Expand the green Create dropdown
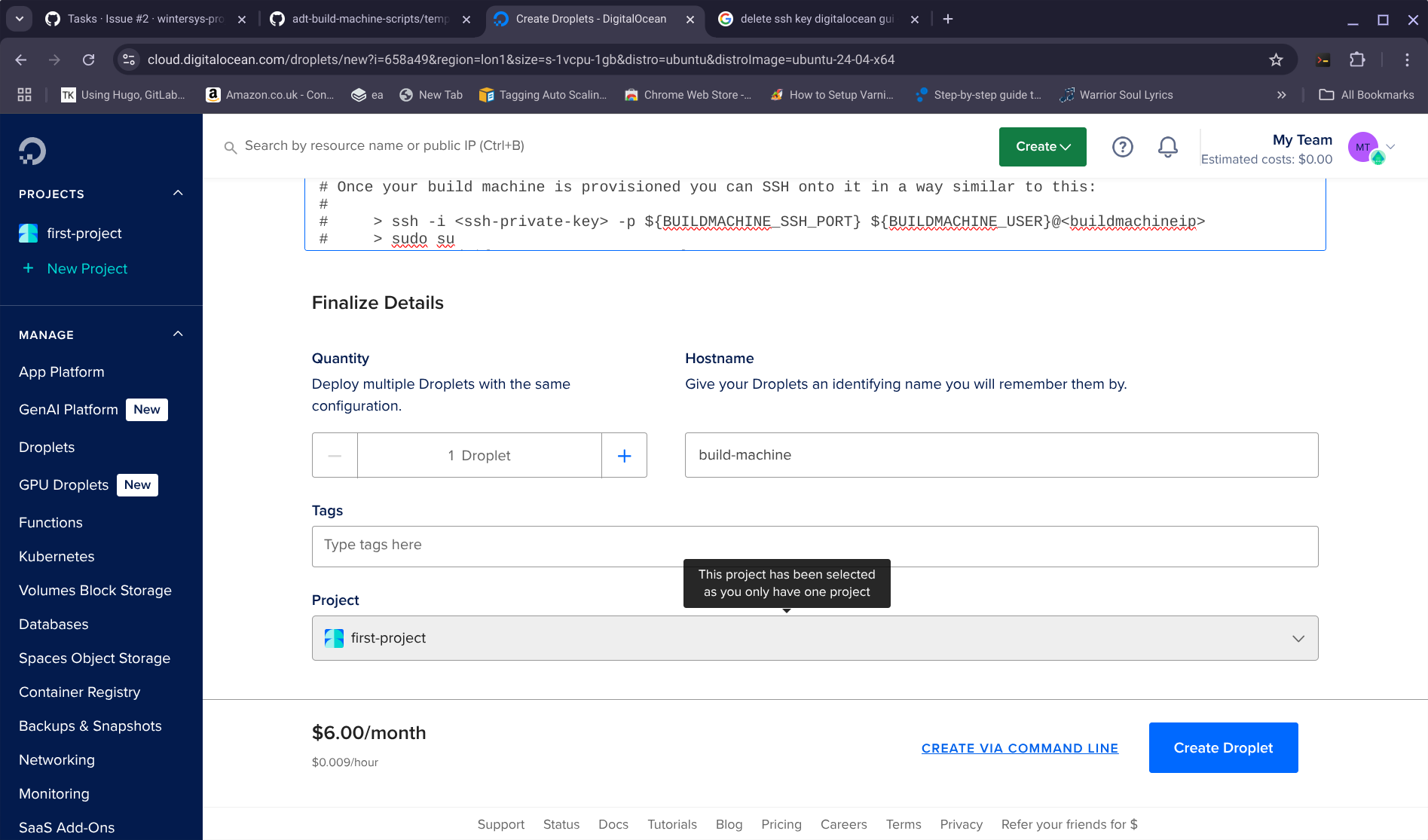The image size is (1428, 840). (1042, 147)
